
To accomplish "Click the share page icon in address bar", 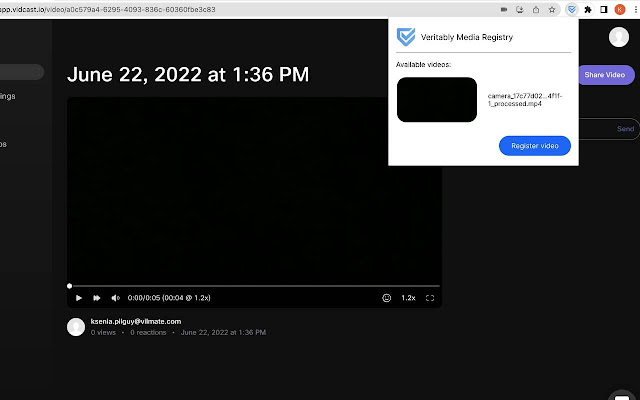I will click(x=536, y=9).
